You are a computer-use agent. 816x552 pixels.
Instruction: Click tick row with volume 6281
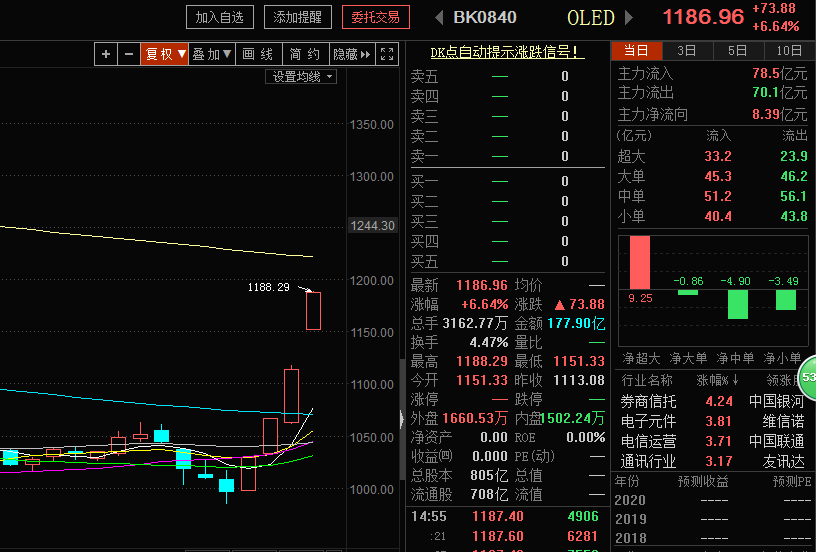(507, 536)
